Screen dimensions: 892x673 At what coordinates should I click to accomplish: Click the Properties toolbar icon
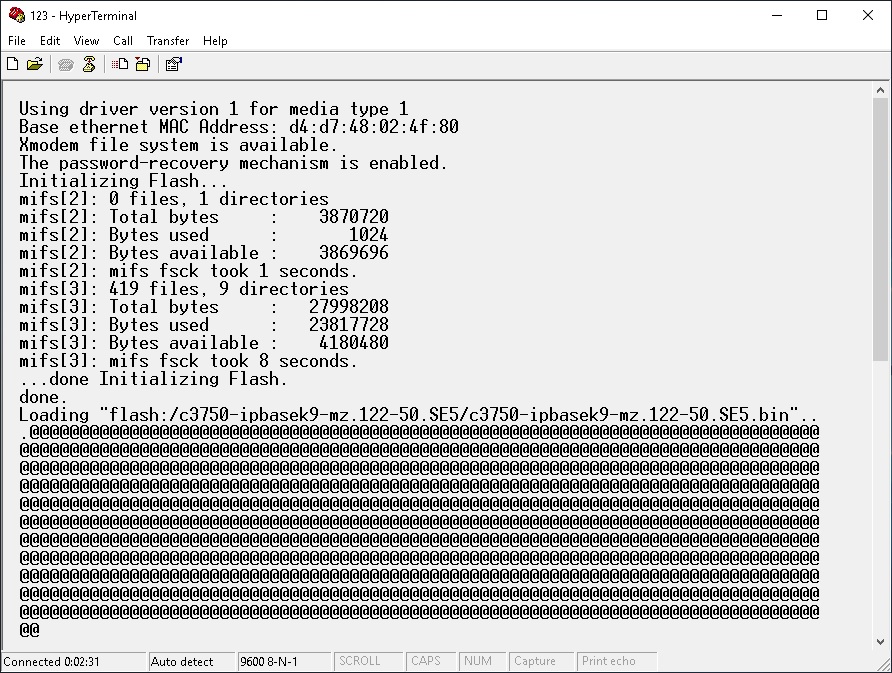[x=174, y=64]
